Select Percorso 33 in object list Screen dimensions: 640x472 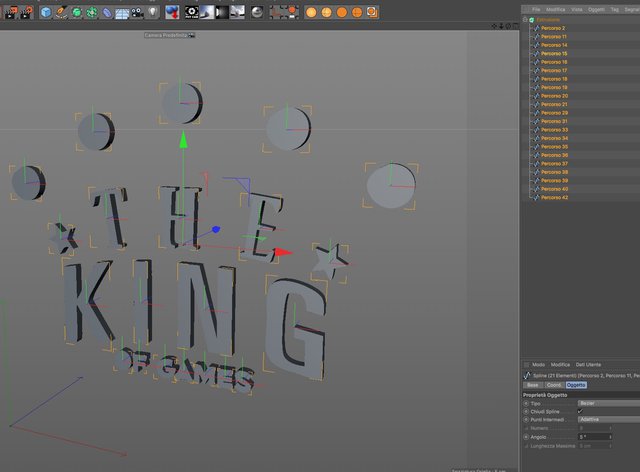click(x=554, y=130)
